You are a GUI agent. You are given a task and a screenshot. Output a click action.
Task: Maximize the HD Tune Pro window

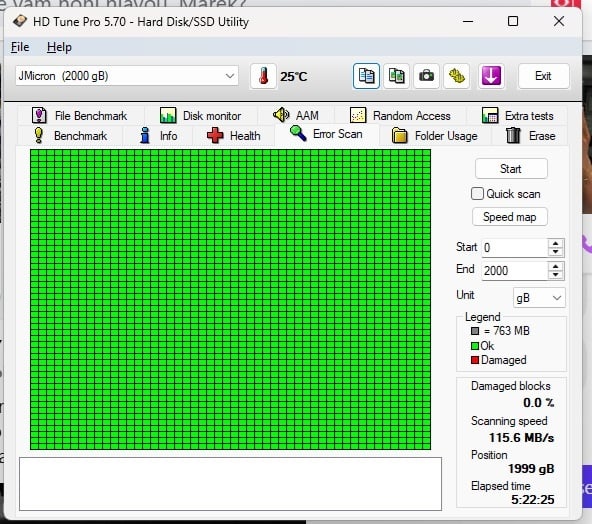click(x=513, y=21)
